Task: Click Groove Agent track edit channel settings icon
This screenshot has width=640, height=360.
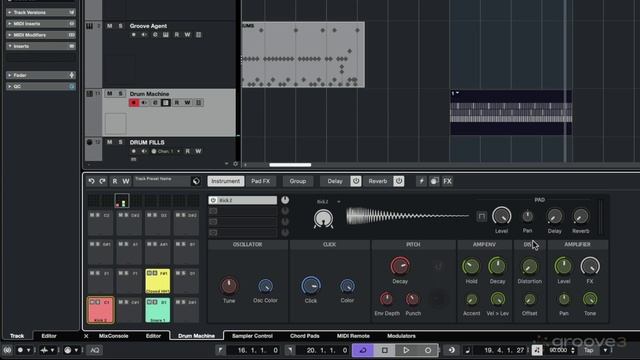Action: tap(155, 35)
